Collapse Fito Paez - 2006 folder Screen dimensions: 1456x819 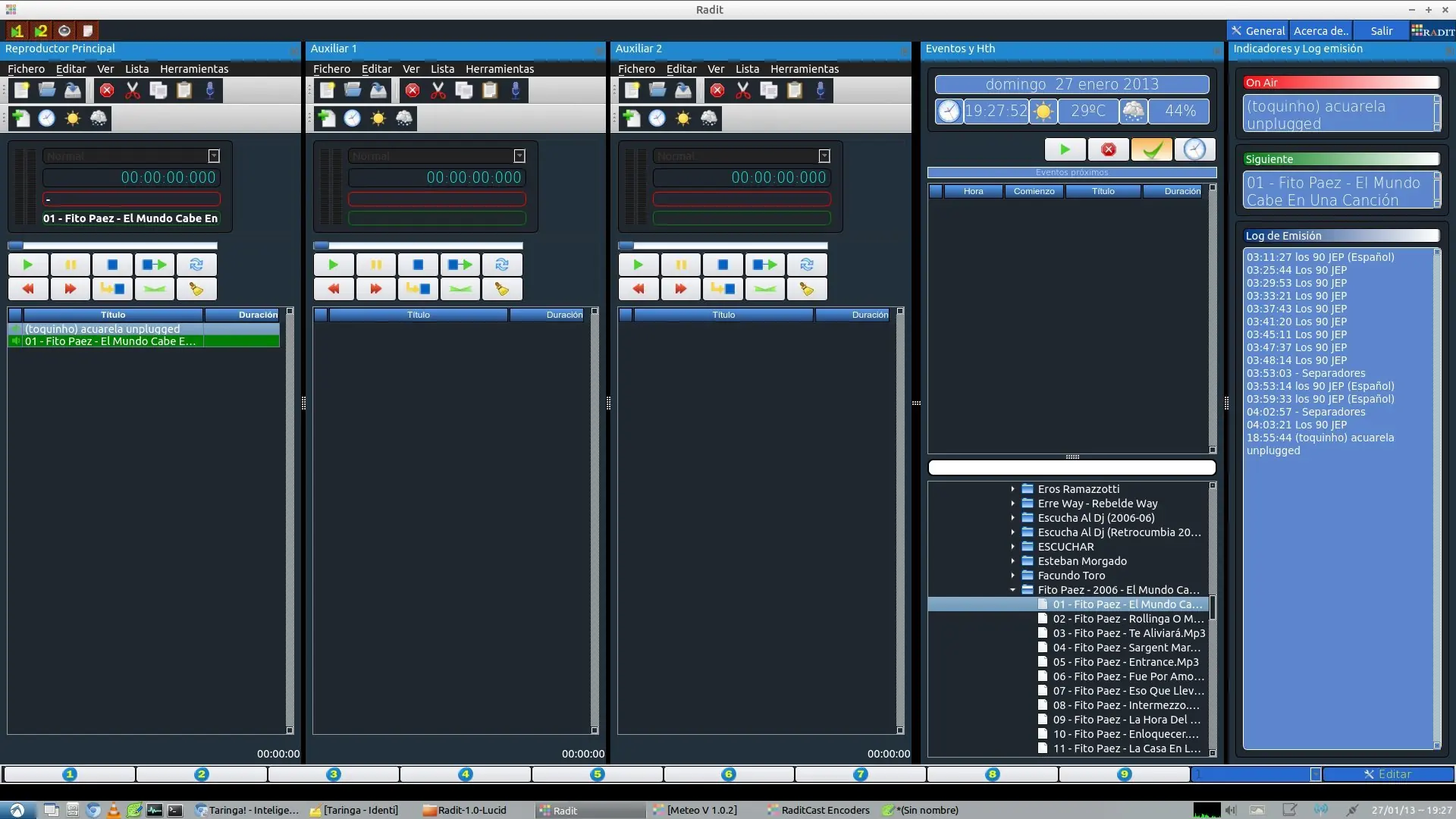1012,590
